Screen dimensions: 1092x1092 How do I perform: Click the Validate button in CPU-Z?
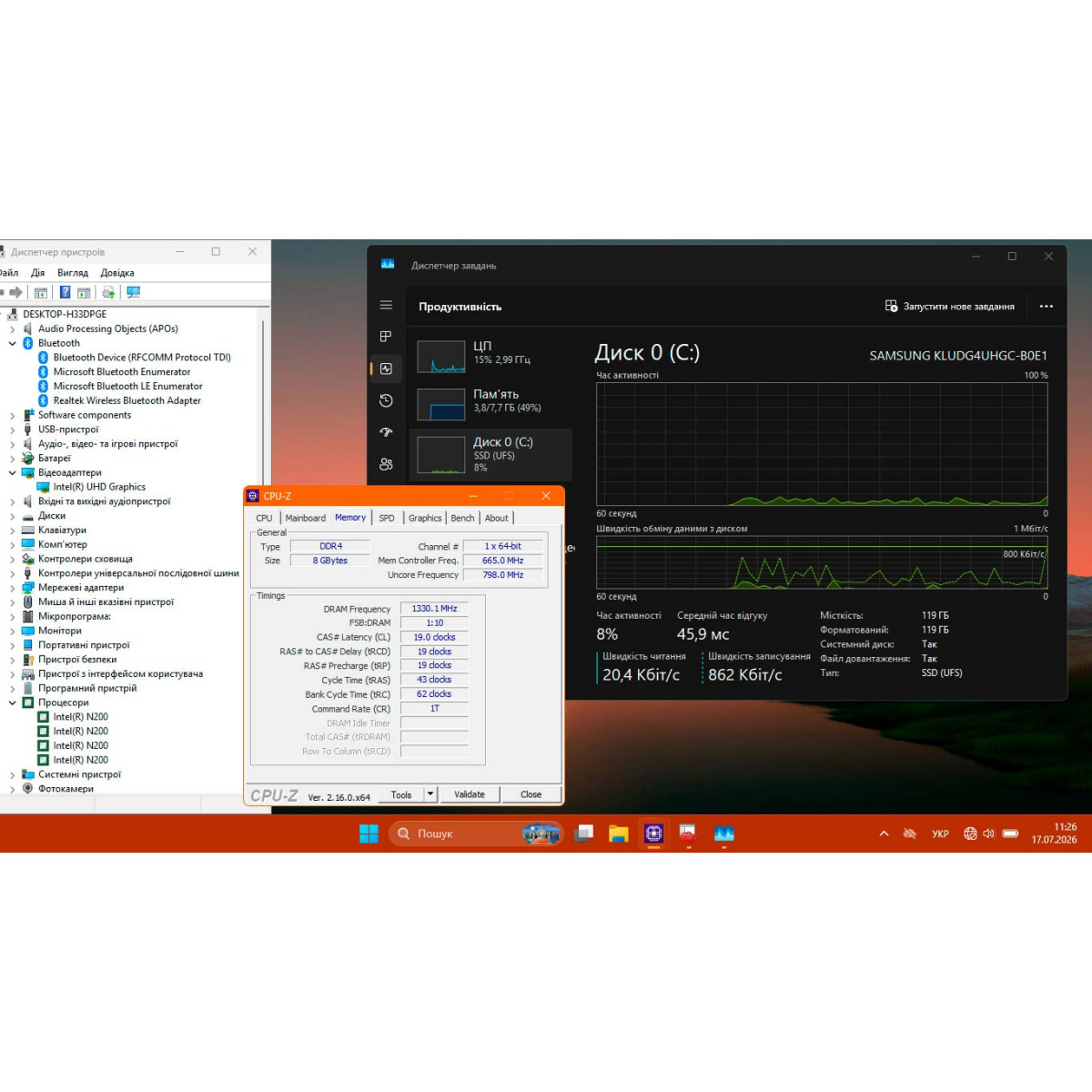click(470, 794)
